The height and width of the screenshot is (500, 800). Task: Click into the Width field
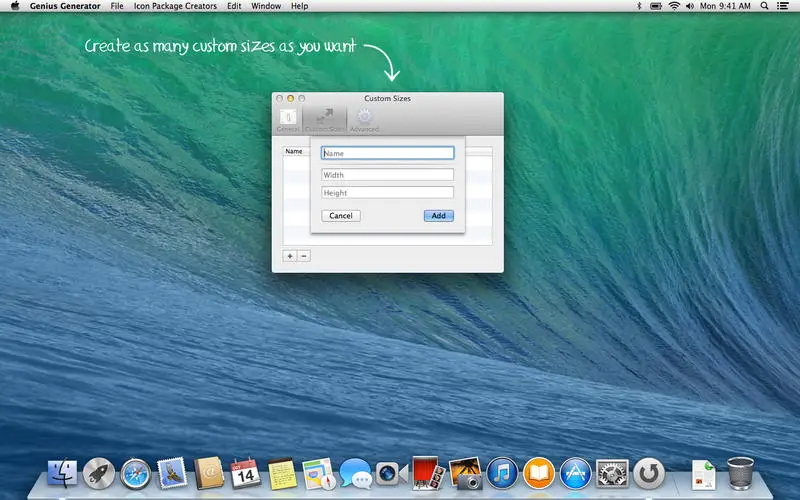click(x=388, y=174)
